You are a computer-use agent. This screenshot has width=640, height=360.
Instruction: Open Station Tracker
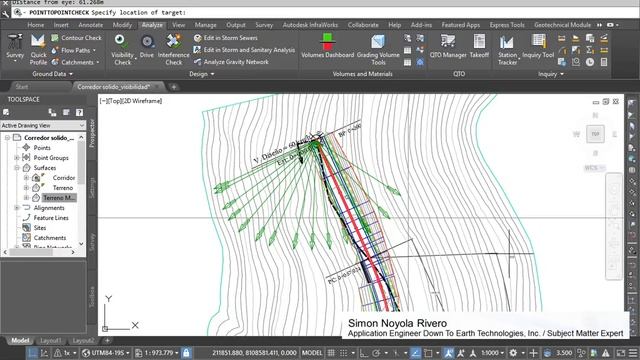pyautogui.click(x=507, y=49)
